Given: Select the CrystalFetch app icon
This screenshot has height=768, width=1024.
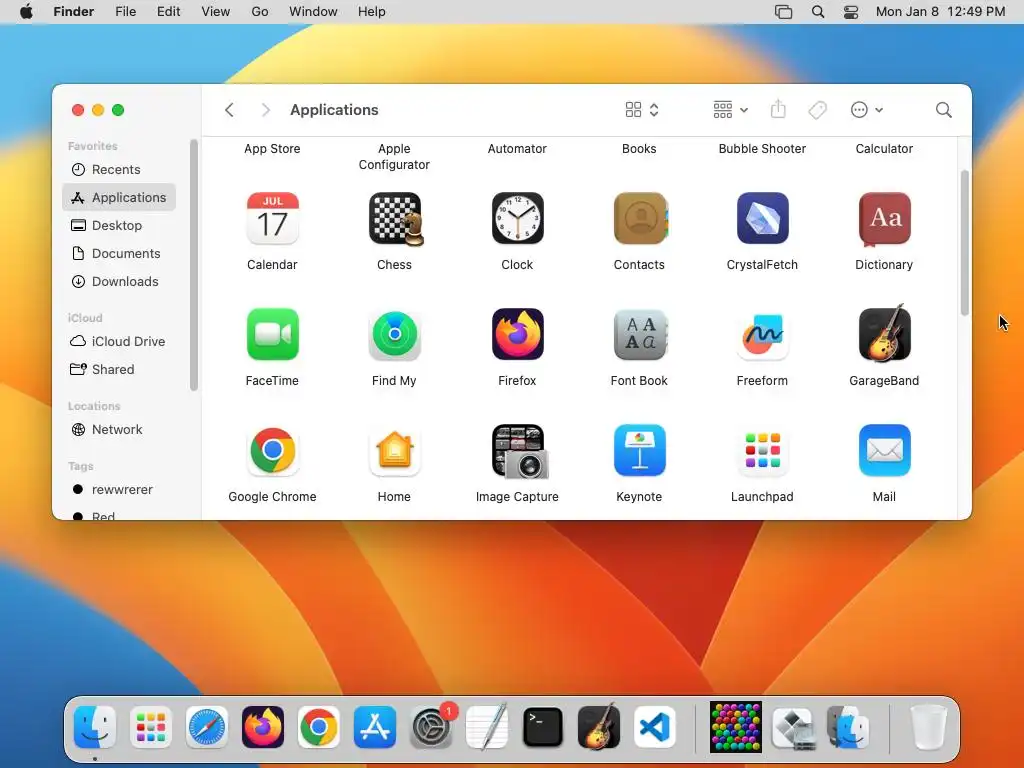Looking at the screenshot, I should pyautogui.click(x=762, y=218).
